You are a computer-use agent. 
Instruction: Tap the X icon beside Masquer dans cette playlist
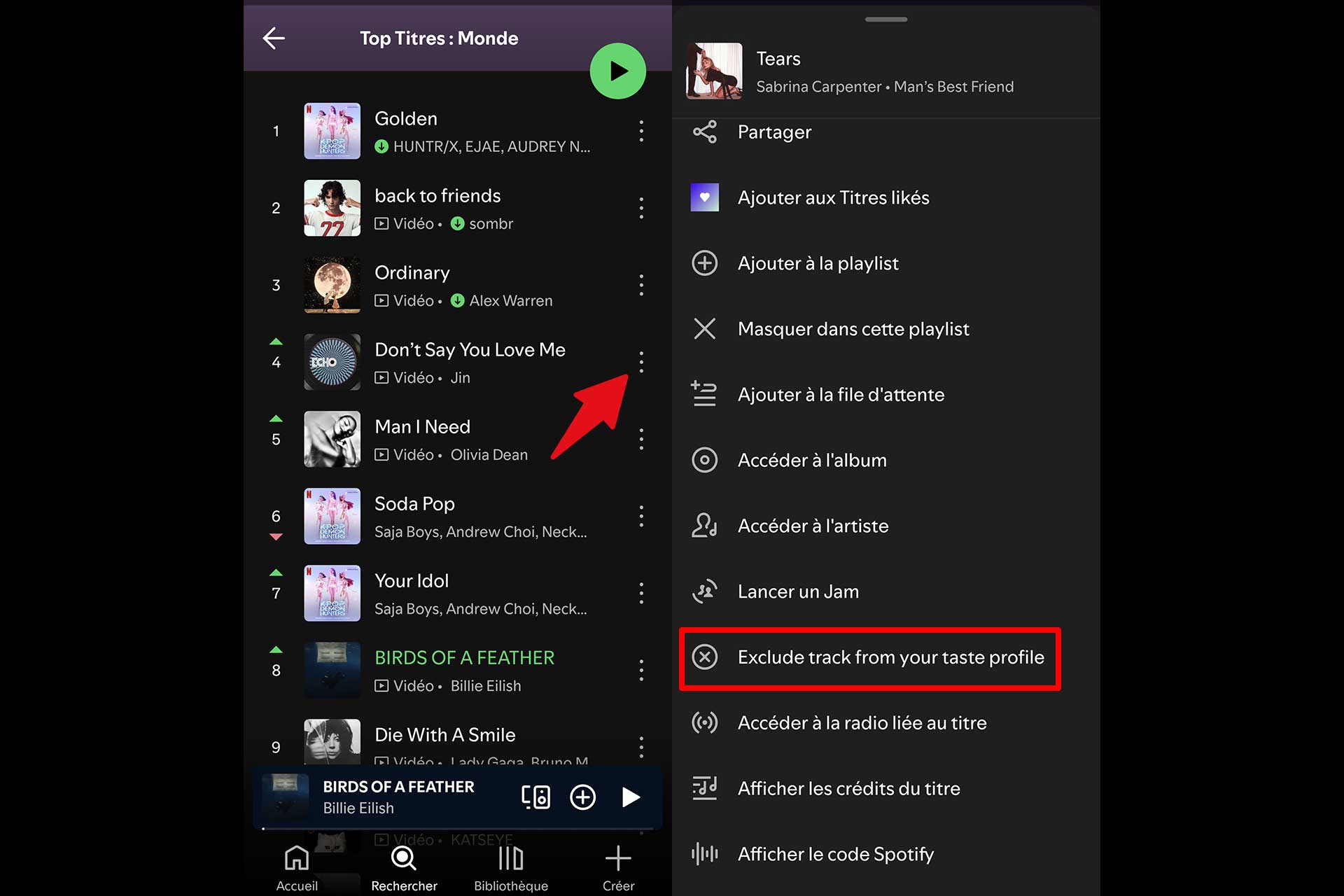pos(704,328)
